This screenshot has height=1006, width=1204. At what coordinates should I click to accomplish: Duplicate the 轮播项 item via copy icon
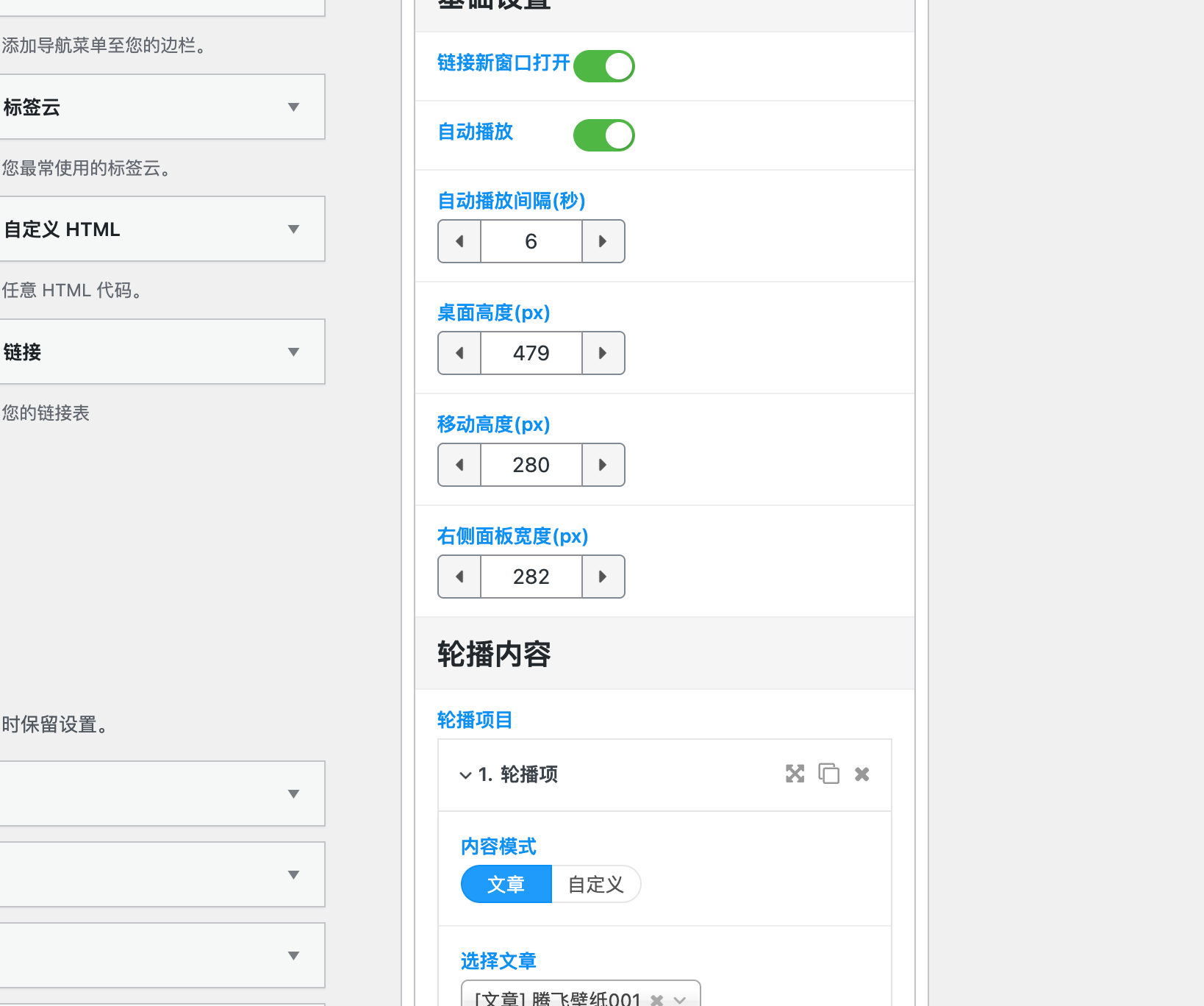[x=828, y=774]
